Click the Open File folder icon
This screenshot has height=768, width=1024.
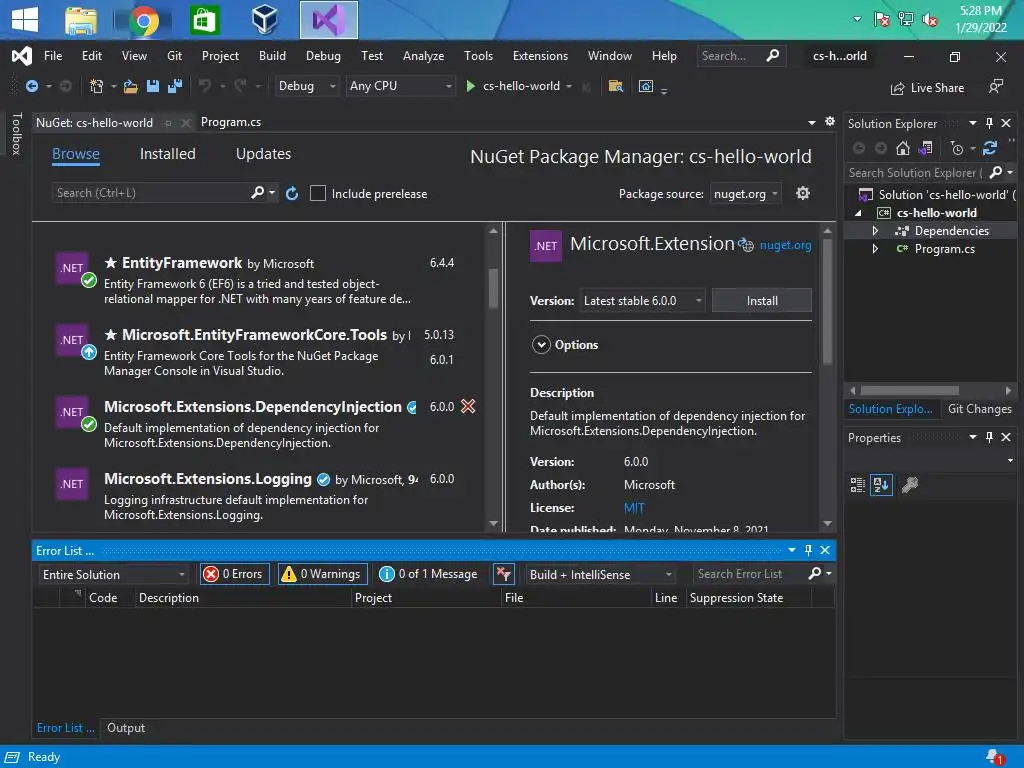click(x=131, y=86)
